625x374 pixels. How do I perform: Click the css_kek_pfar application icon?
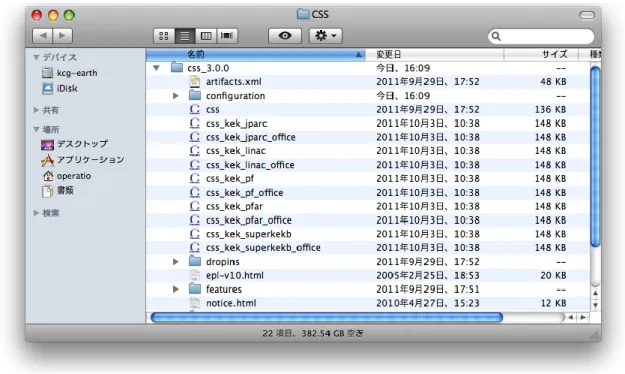pos(195,206)
